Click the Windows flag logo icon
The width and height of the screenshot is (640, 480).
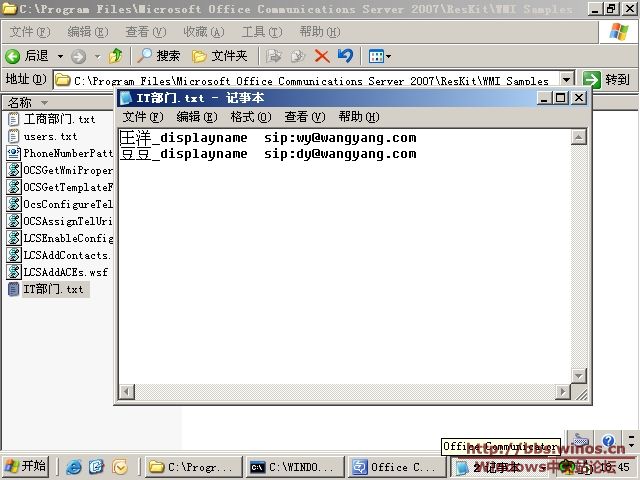(619, 31)
